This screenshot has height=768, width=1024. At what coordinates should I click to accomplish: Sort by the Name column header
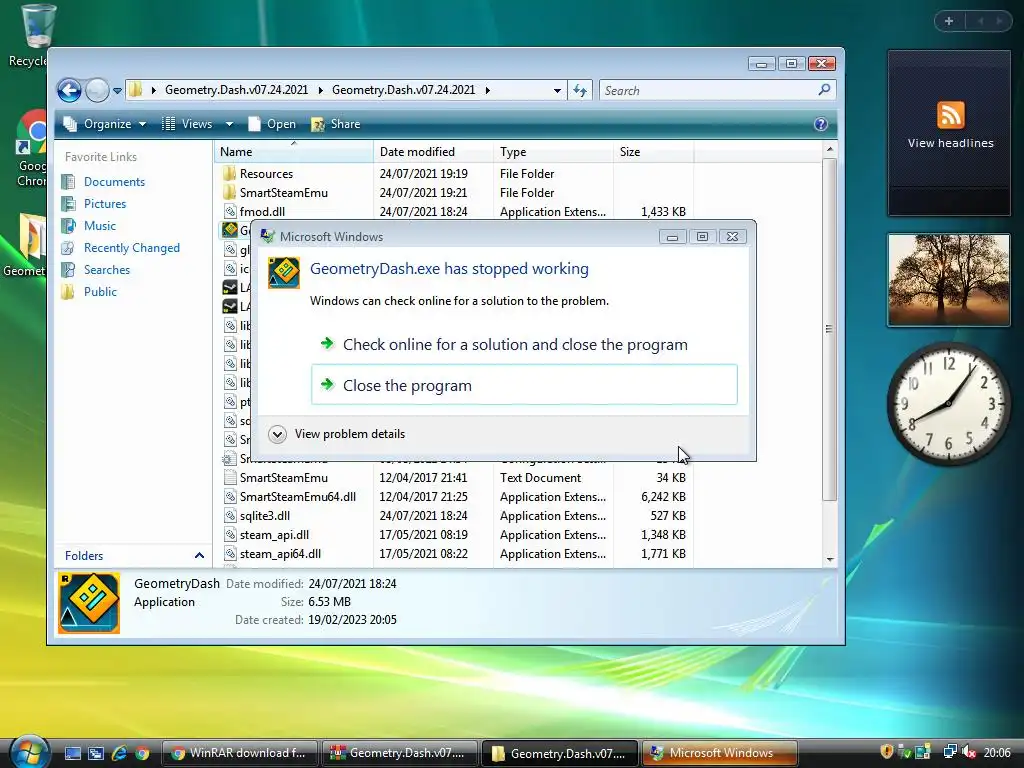point(294,152)
